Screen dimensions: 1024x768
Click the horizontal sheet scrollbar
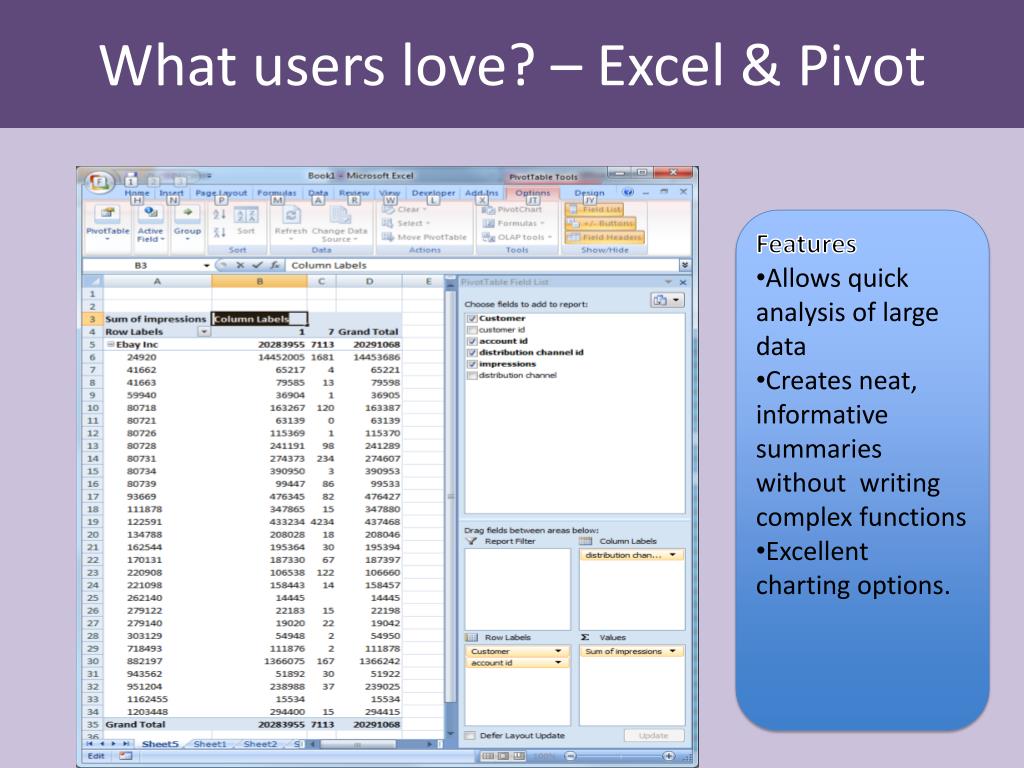point(358,744)
